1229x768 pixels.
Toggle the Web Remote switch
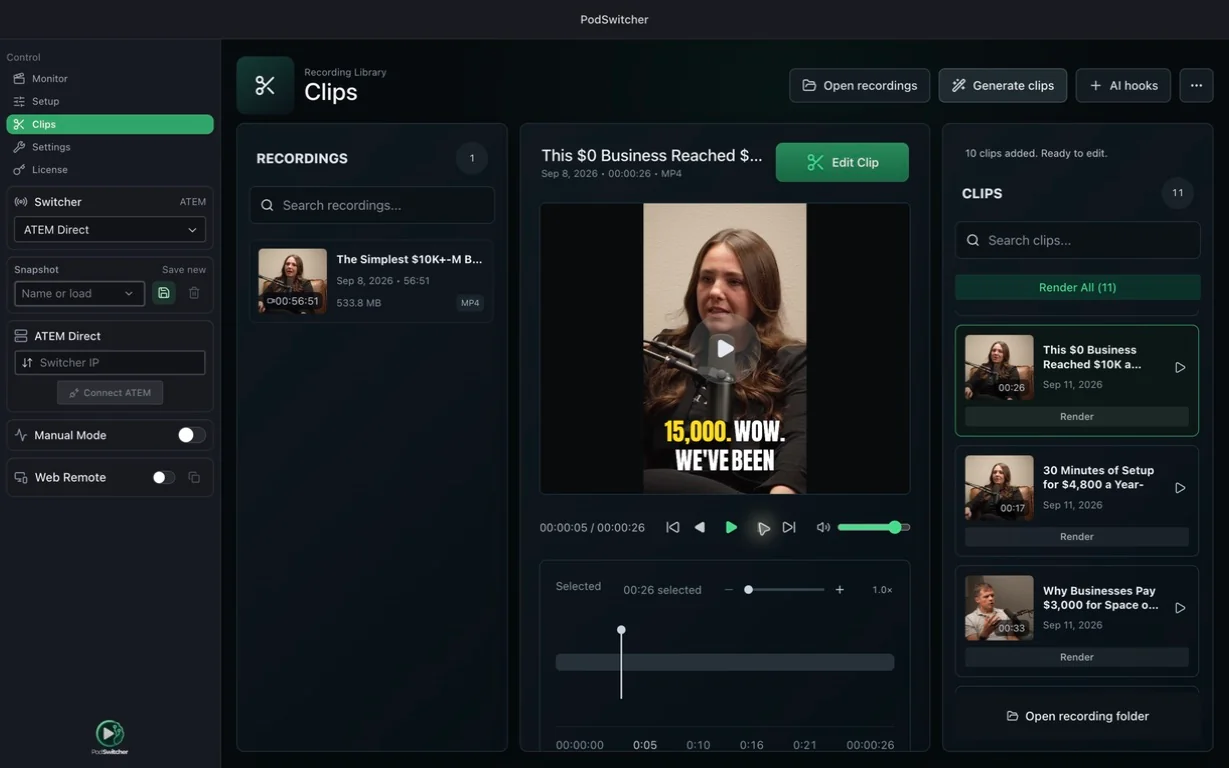[x=163, y=477]
